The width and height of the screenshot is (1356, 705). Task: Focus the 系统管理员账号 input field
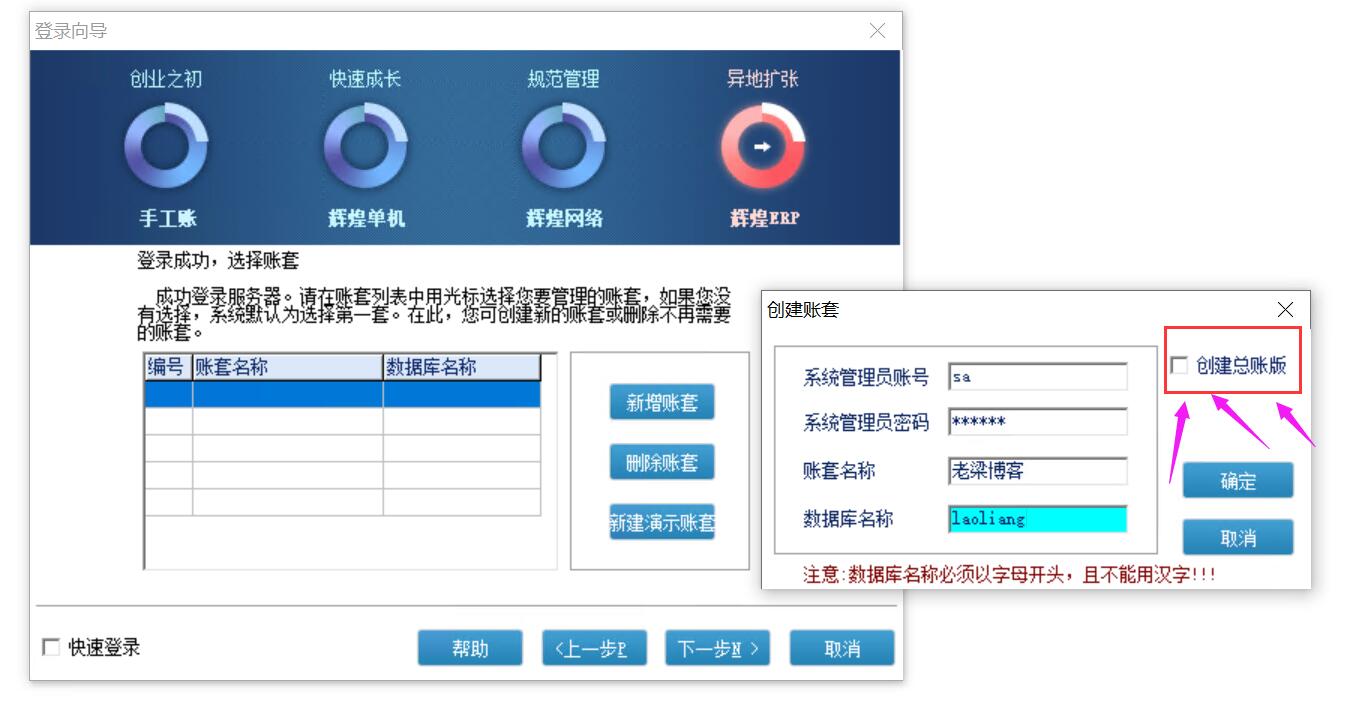click(1037, 377)
